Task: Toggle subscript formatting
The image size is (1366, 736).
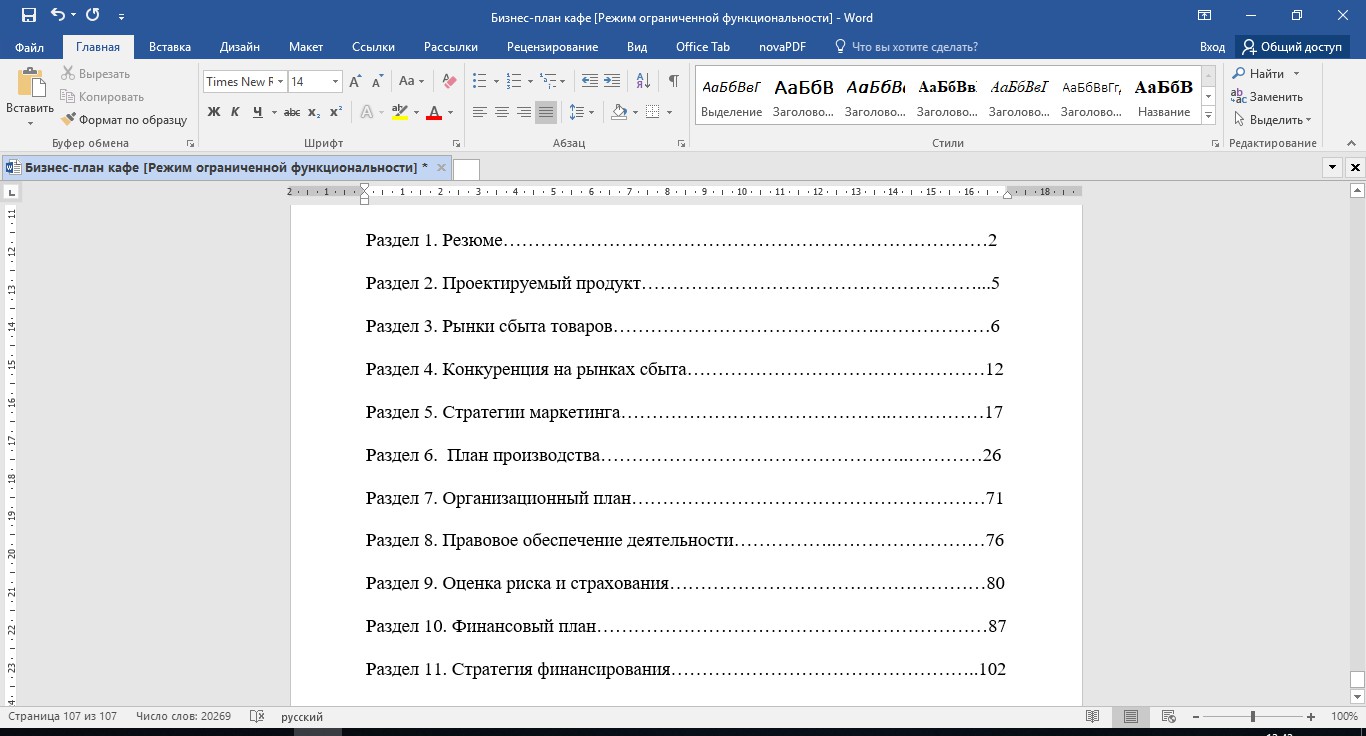Action: 314,112
